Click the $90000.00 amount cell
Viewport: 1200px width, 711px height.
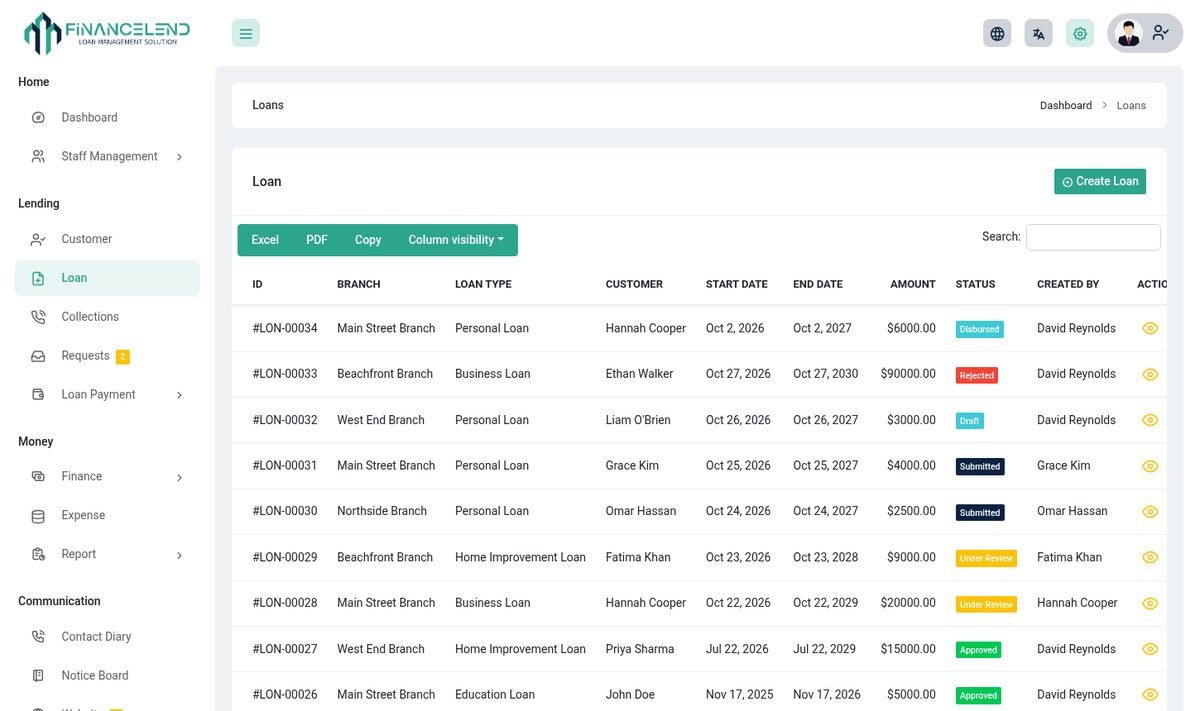pyautogui.click(x=908, y=374)
